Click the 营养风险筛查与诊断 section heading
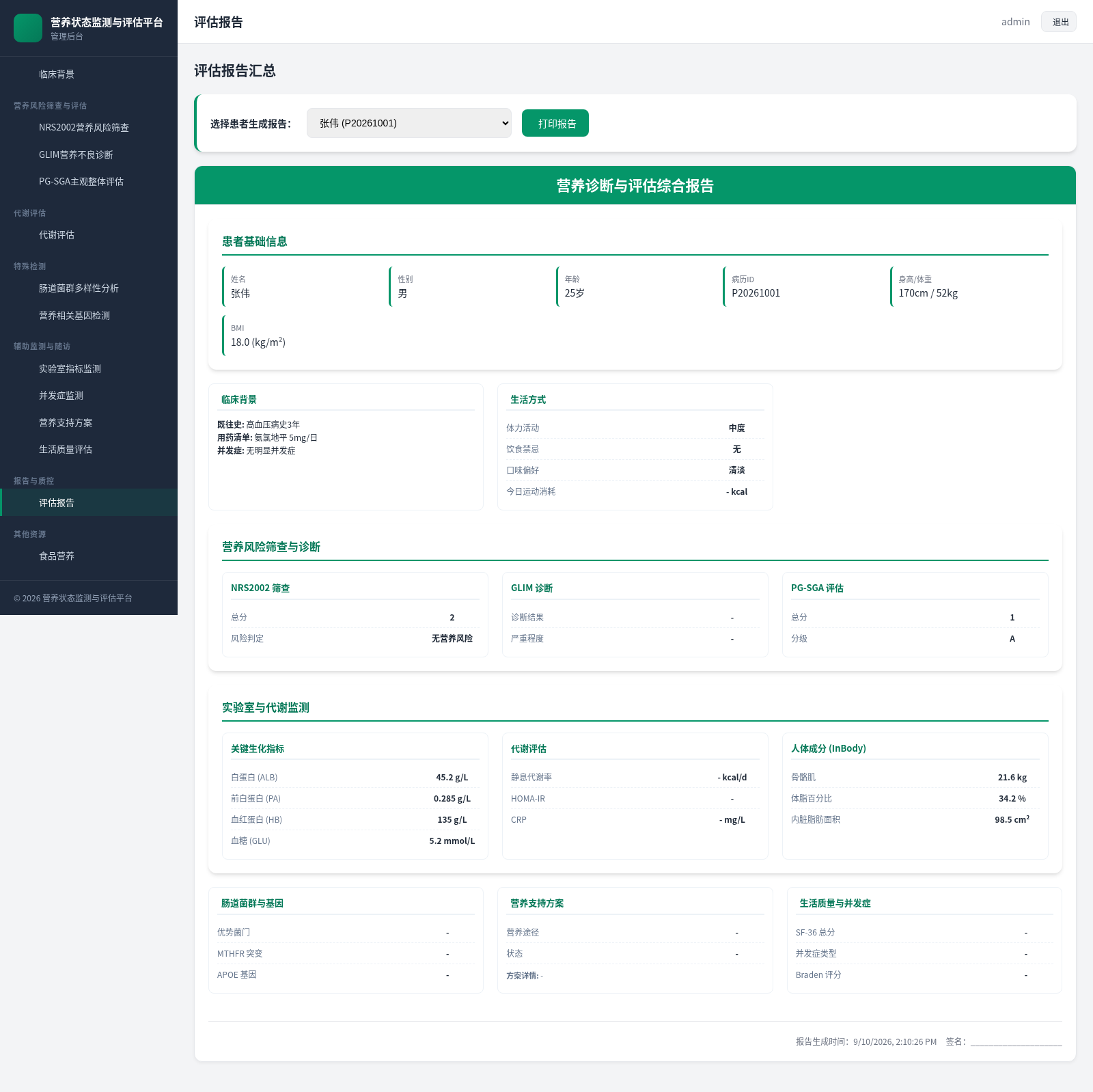Viewport: 1093px width, 1092px height. (271, 547)
